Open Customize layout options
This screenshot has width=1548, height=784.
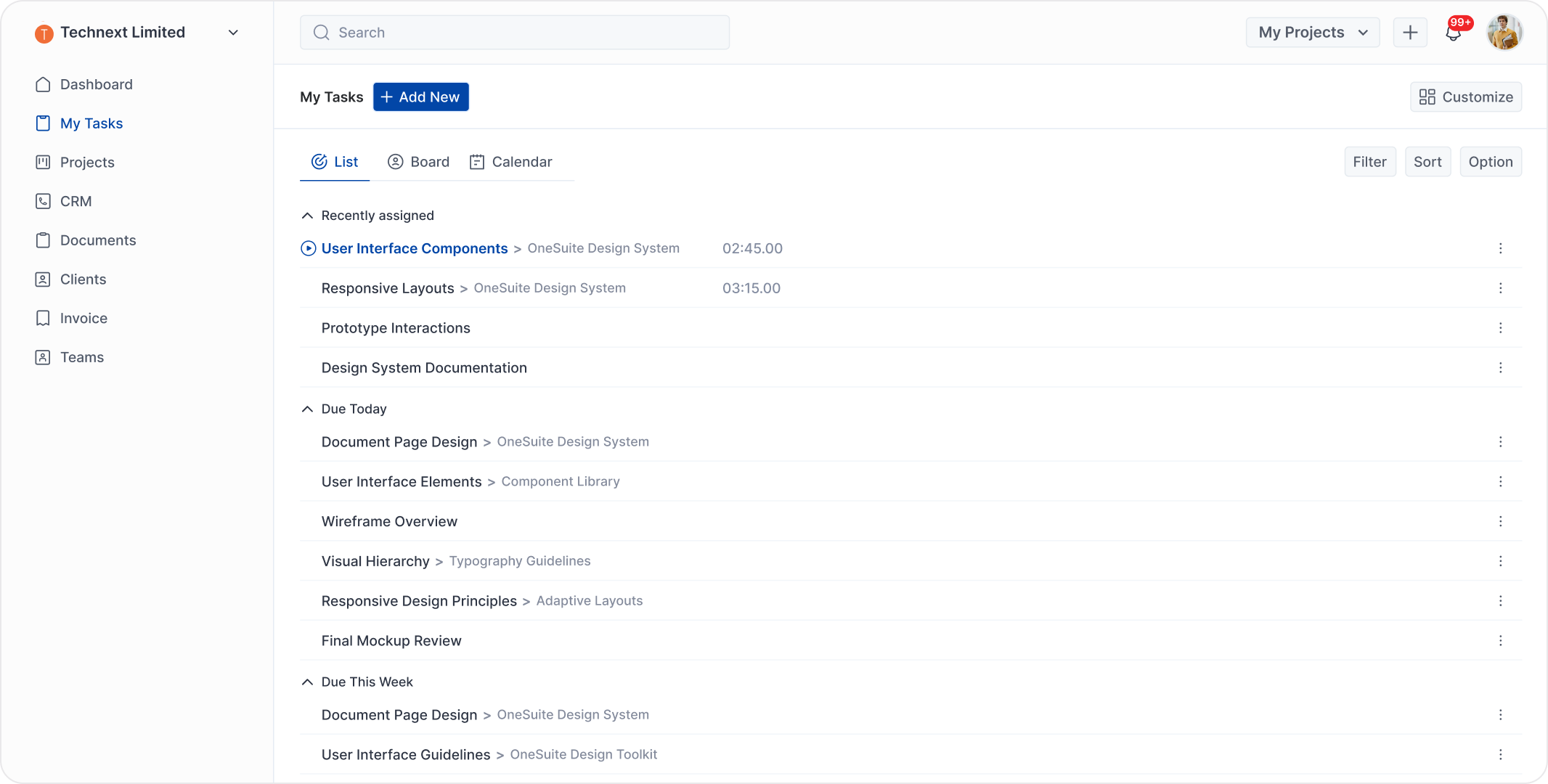(1466, 97)
